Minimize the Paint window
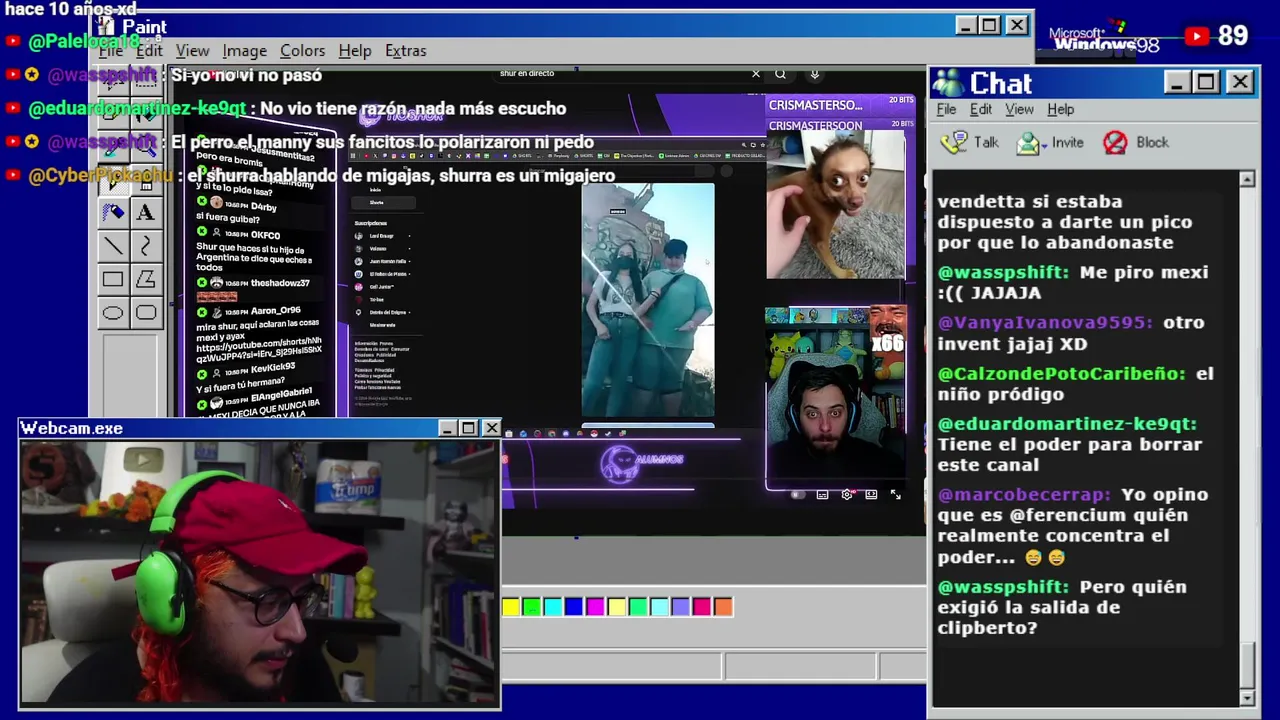The width and height of the screenshot is (1280, 720). pyautogui.click(x=965, y=25)
